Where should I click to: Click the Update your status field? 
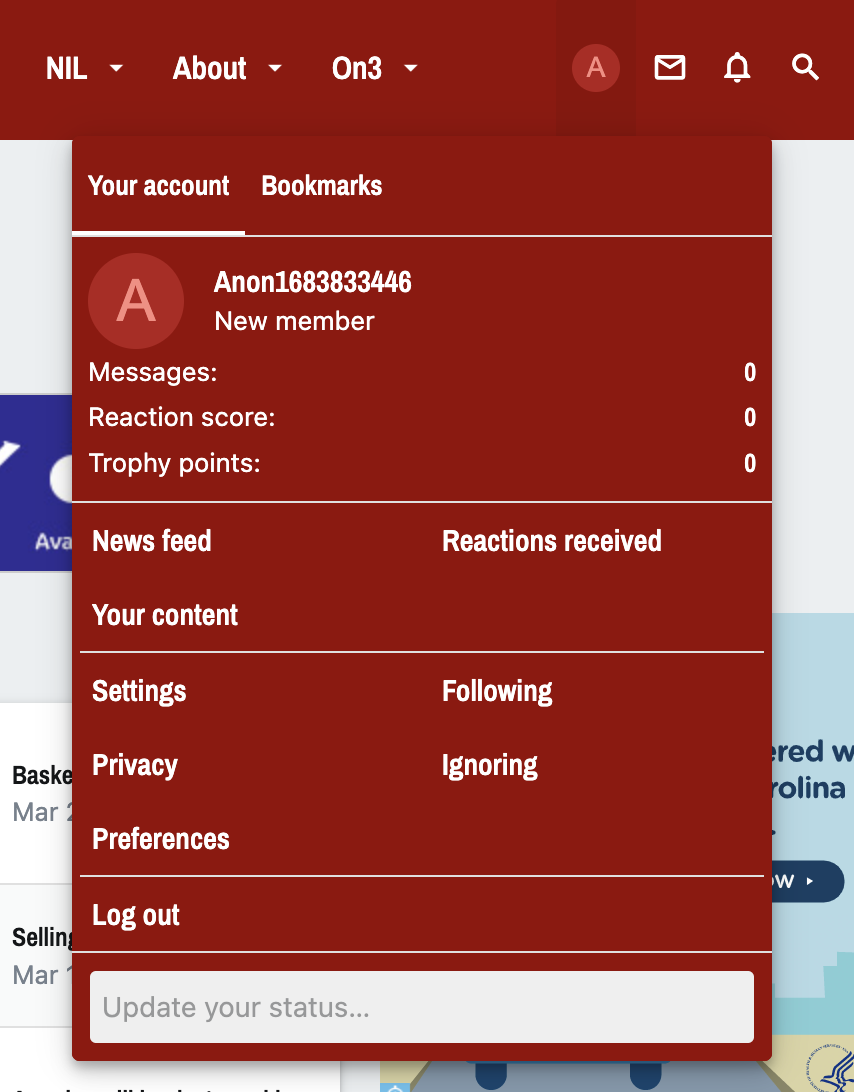421,1007
